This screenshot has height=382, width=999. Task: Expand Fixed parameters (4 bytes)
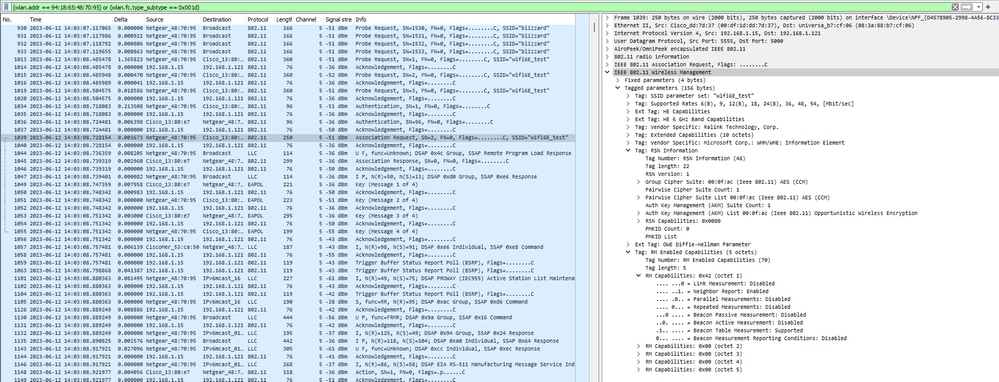tap(619, 81)
